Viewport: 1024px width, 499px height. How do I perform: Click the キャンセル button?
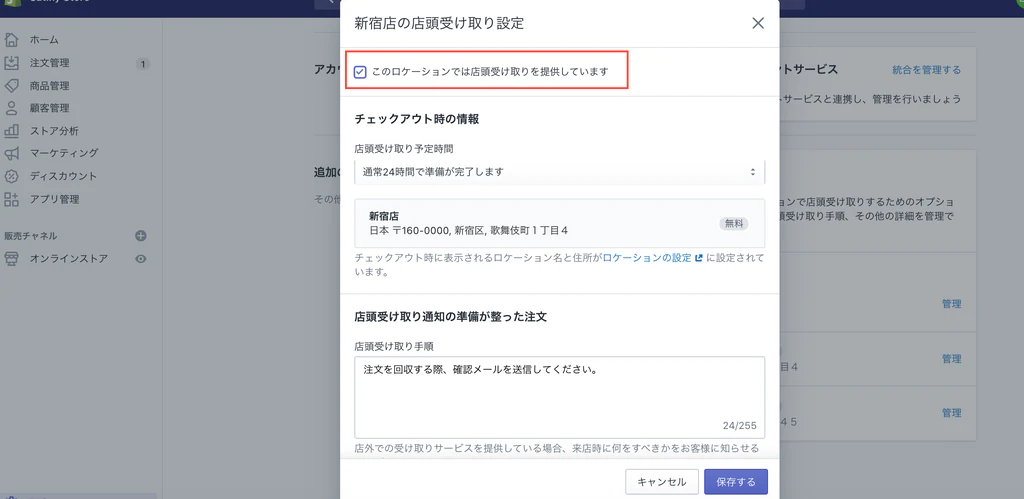[x=662, y=482]
